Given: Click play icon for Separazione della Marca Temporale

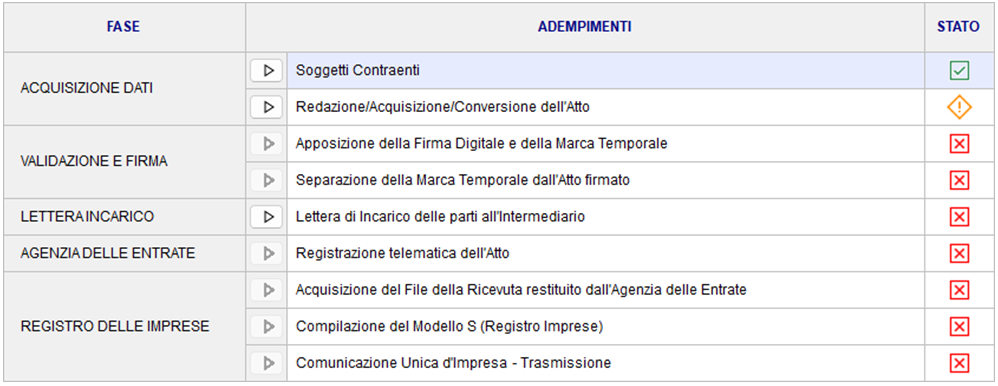Looking at the screenshot, I should point(267,181).
